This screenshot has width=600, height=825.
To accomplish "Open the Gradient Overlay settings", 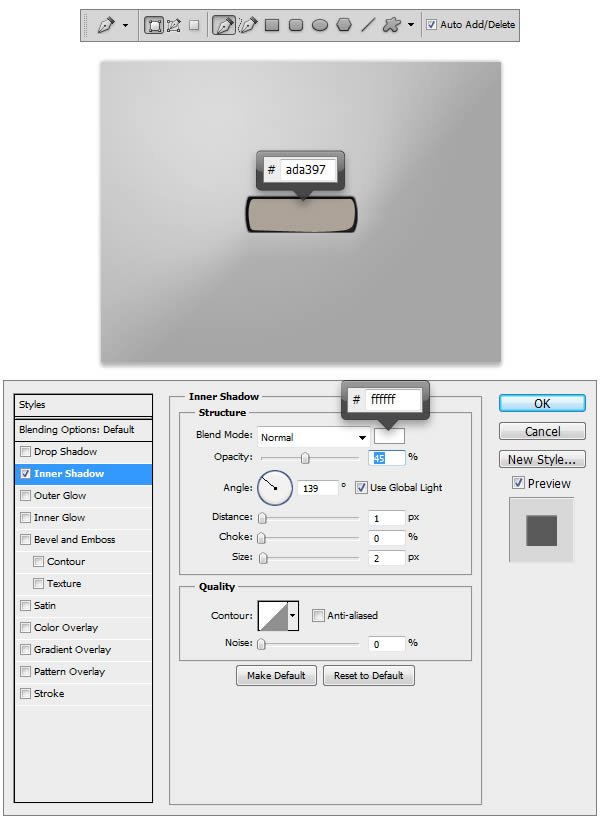I will click(72, 650).
